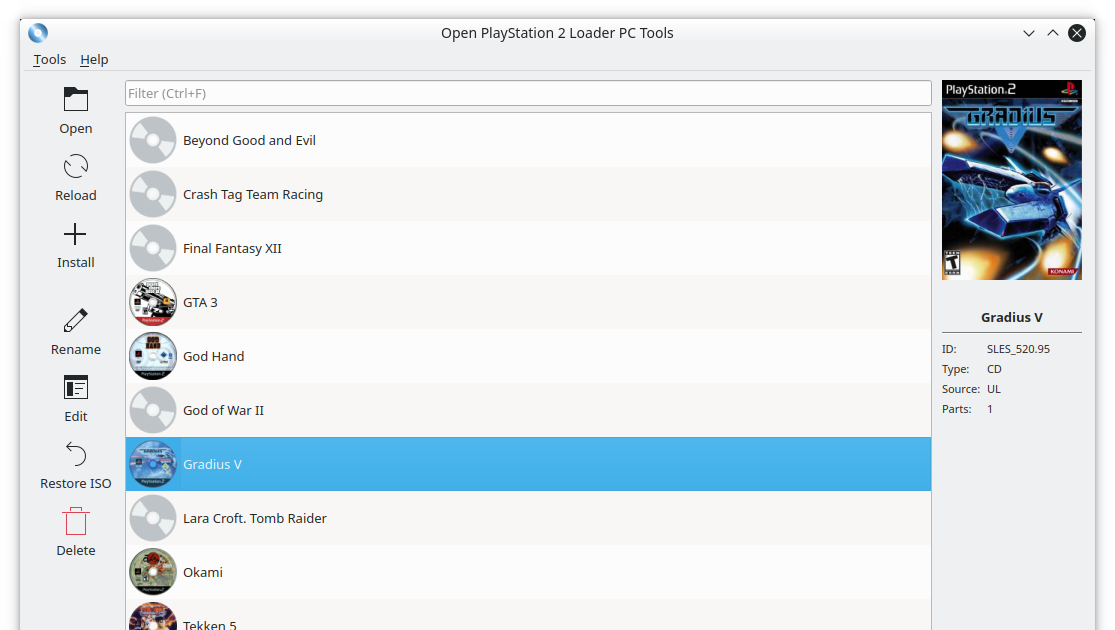The width and height of the screenshot is (1115, 630).
Task: Click the SLES_520.95 ID value
Action: [1018, 349]
